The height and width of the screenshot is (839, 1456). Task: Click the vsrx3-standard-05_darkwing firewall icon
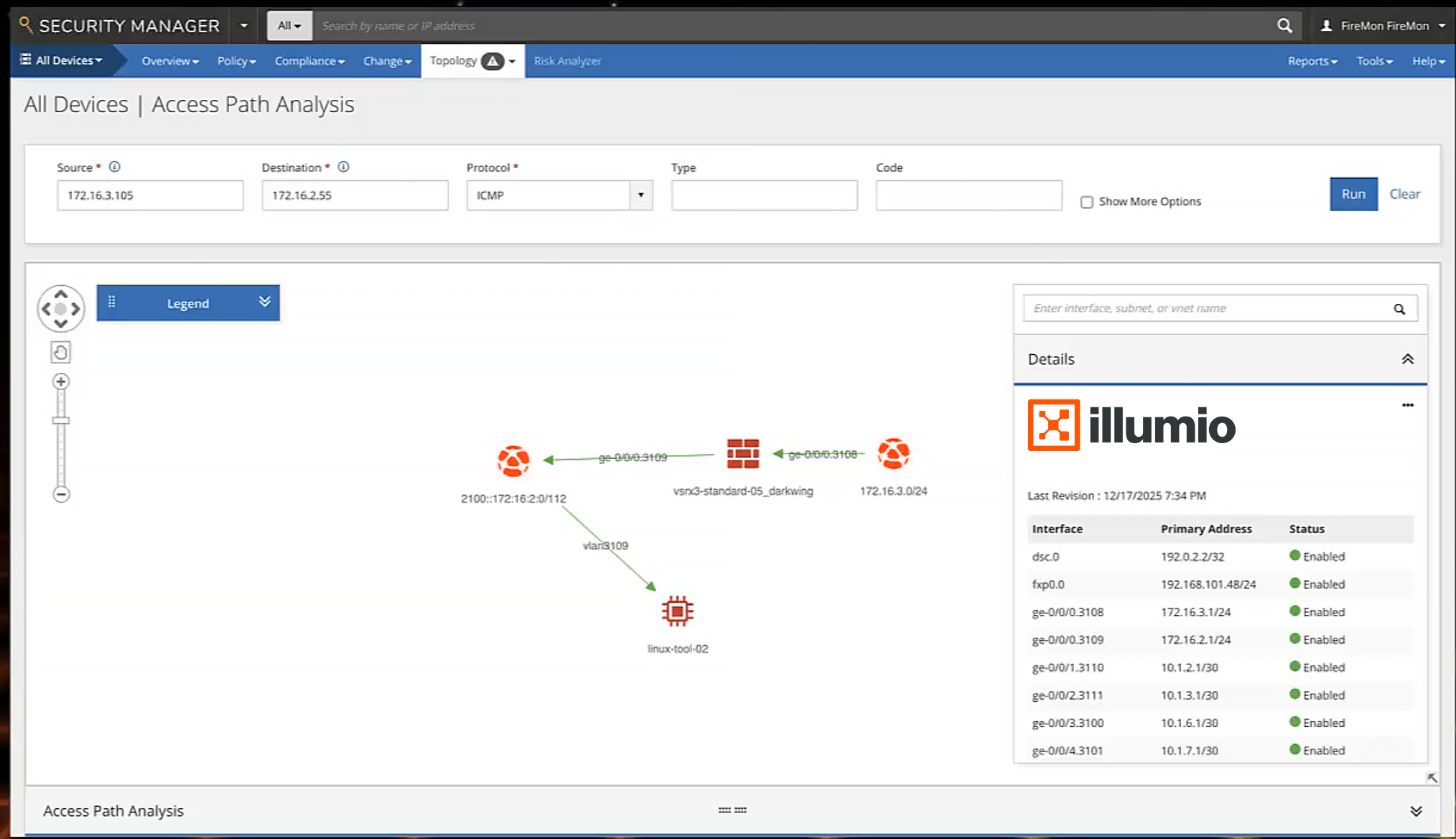click(x=742, y=454)
